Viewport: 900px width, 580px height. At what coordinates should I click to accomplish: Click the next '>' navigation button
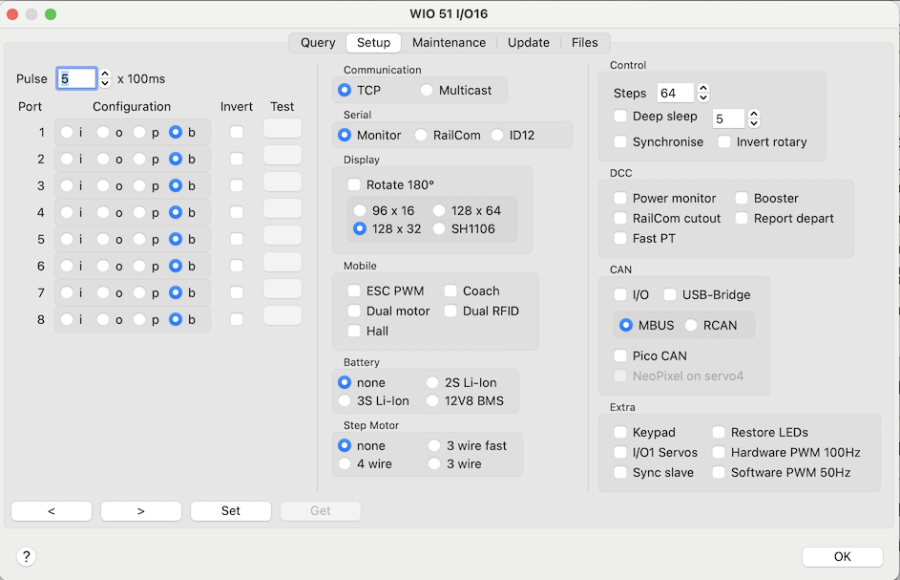(x=141, y=511)
